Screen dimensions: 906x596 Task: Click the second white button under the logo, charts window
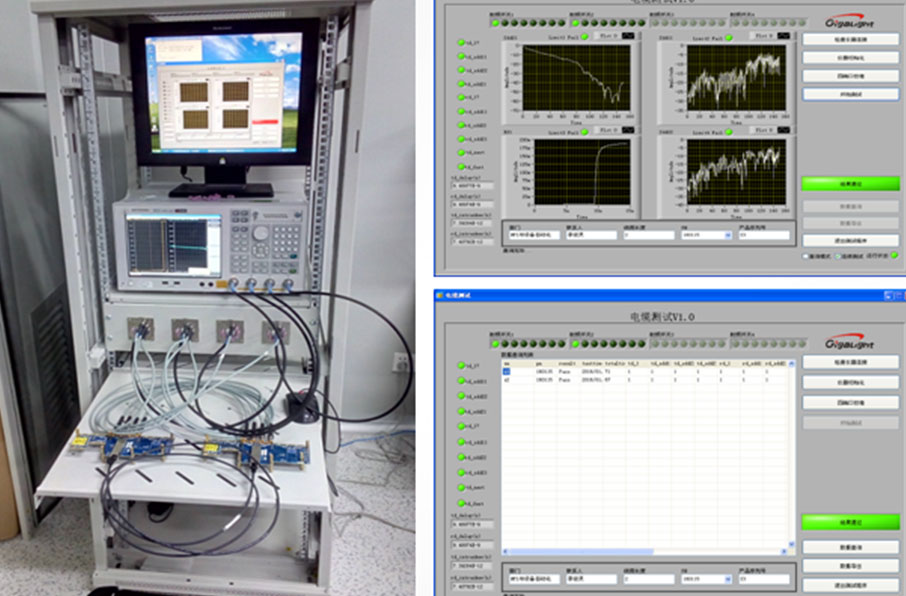coord(851,58)
